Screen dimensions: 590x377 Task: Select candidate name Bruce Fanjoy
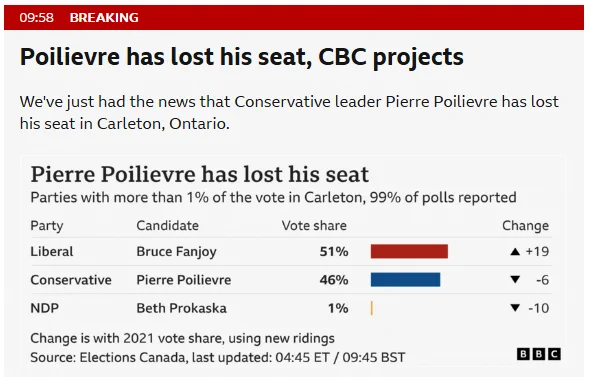click(x=176, y=252)
